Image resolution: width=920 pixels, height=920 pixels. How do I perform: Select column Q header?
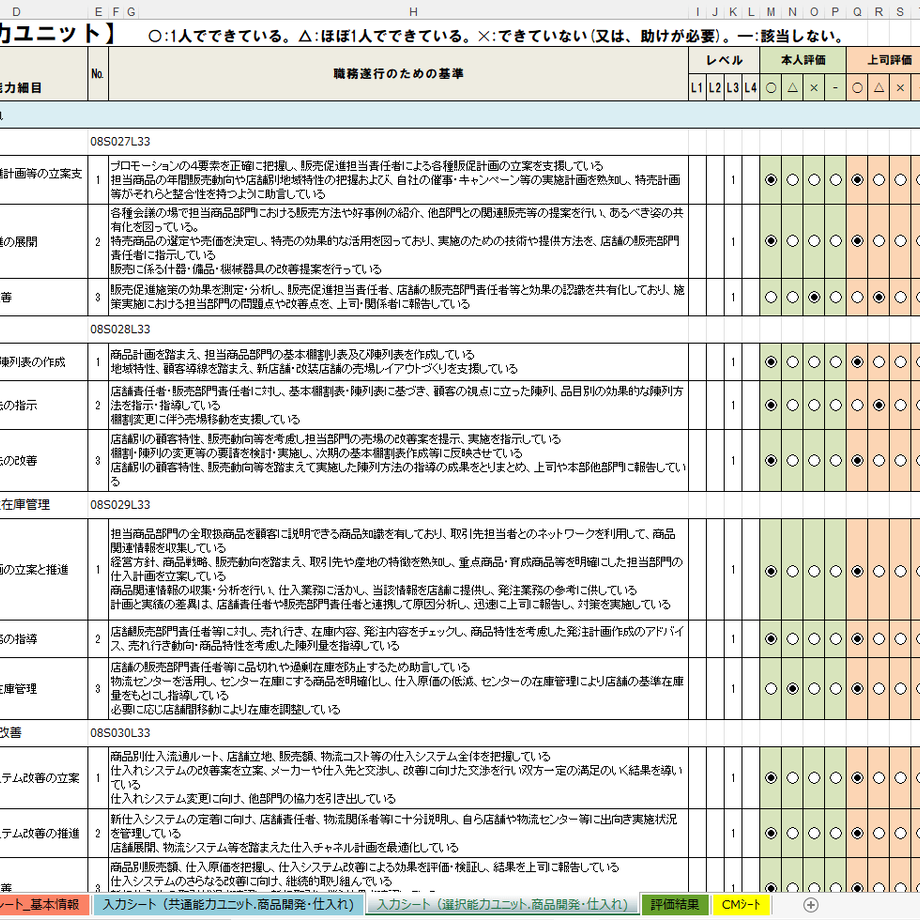coord(857,11)
